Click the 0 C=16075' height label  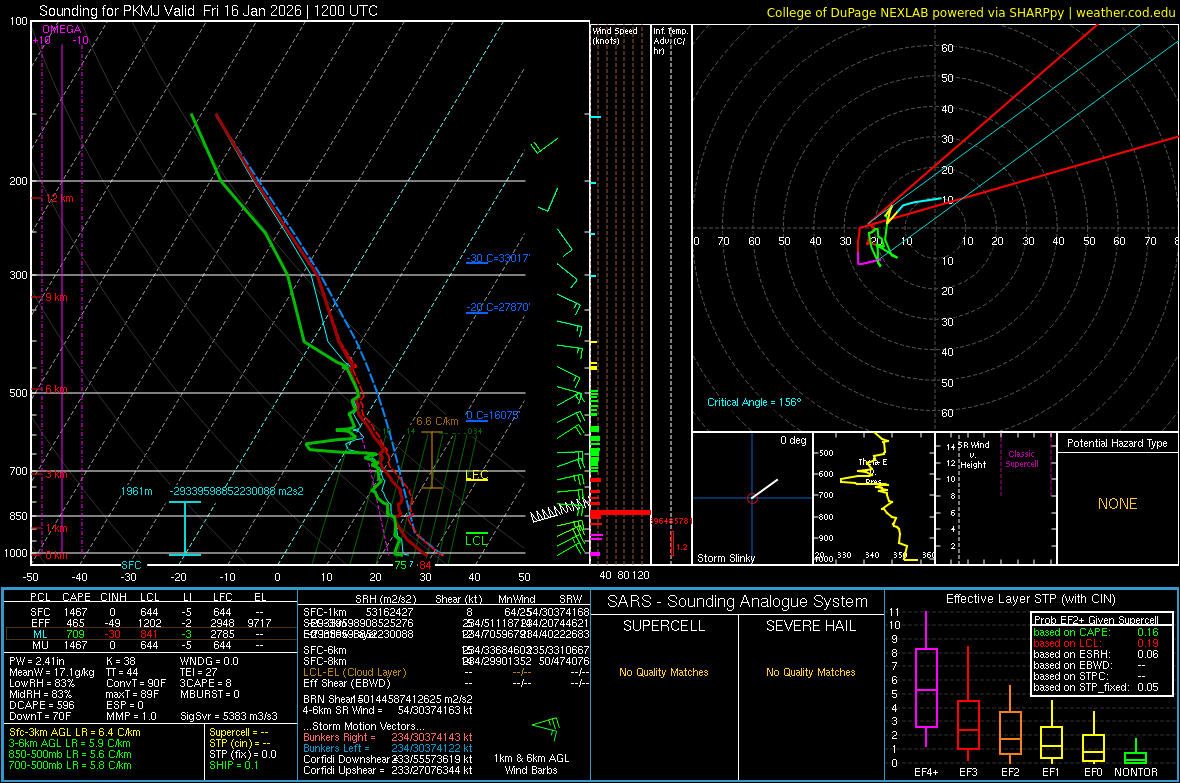point(493,415)
